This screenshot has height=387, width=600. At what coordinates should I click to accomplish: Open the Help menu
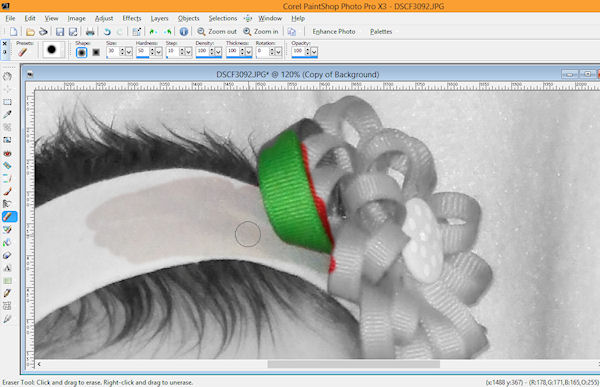(298, 18)
